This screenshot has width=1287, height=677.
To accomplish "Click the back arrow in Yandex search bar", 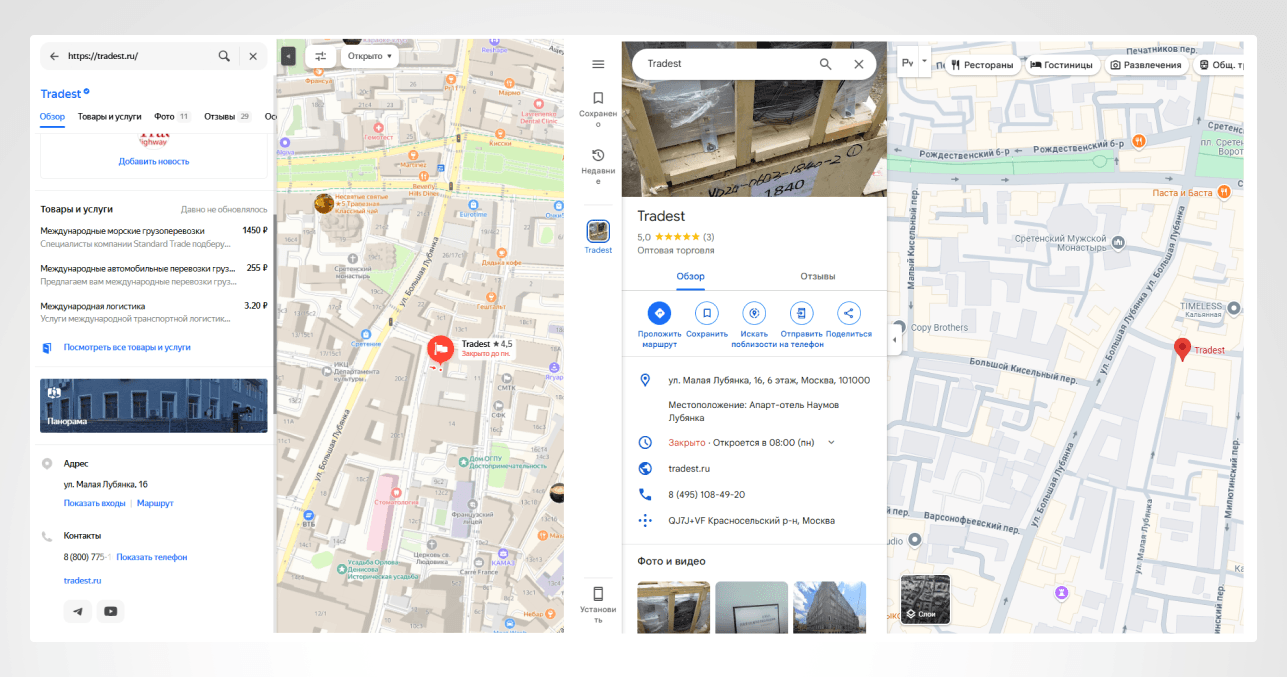I will (54, 57).
